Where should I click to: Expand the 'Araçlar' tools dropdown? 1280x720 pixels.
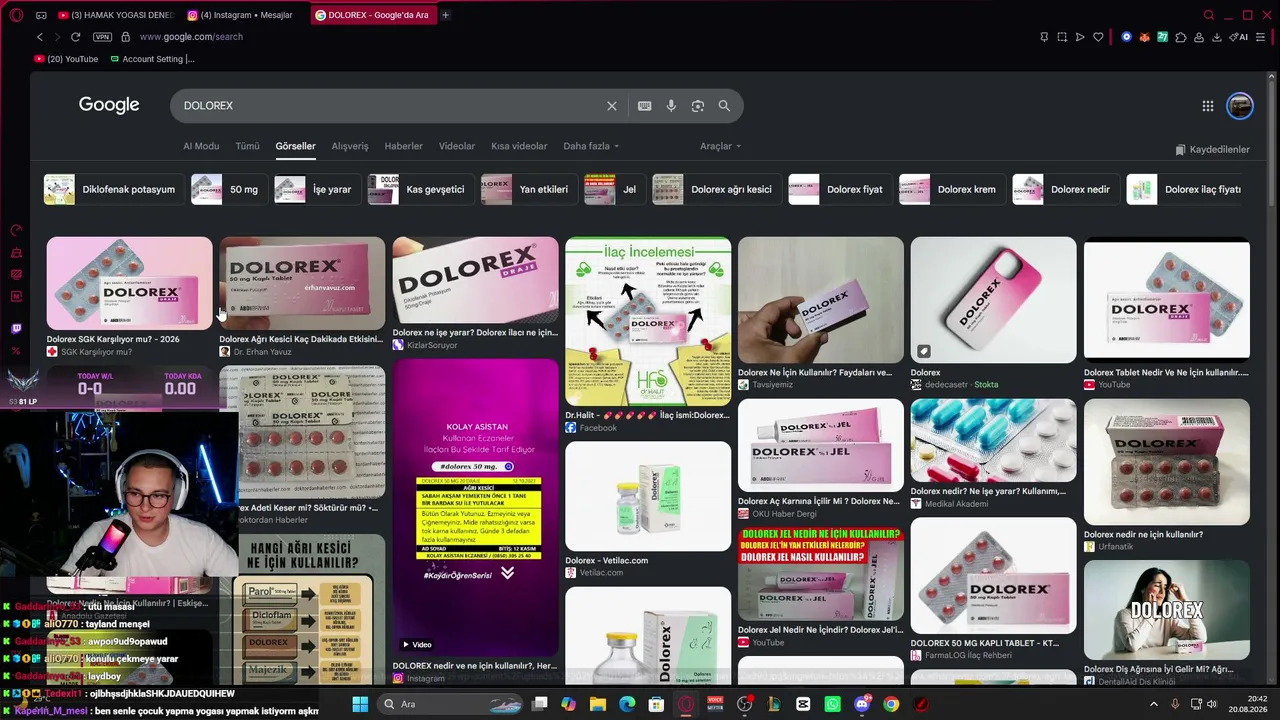tap(720, 146)
